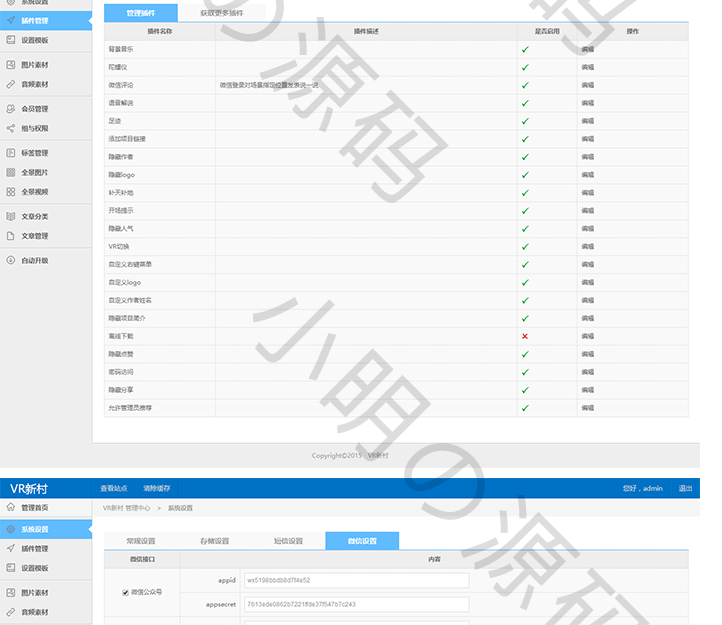This screenshot has height=625, width=722.
Task: Open 会员管理 via its user icon
Action: point(11,109)
